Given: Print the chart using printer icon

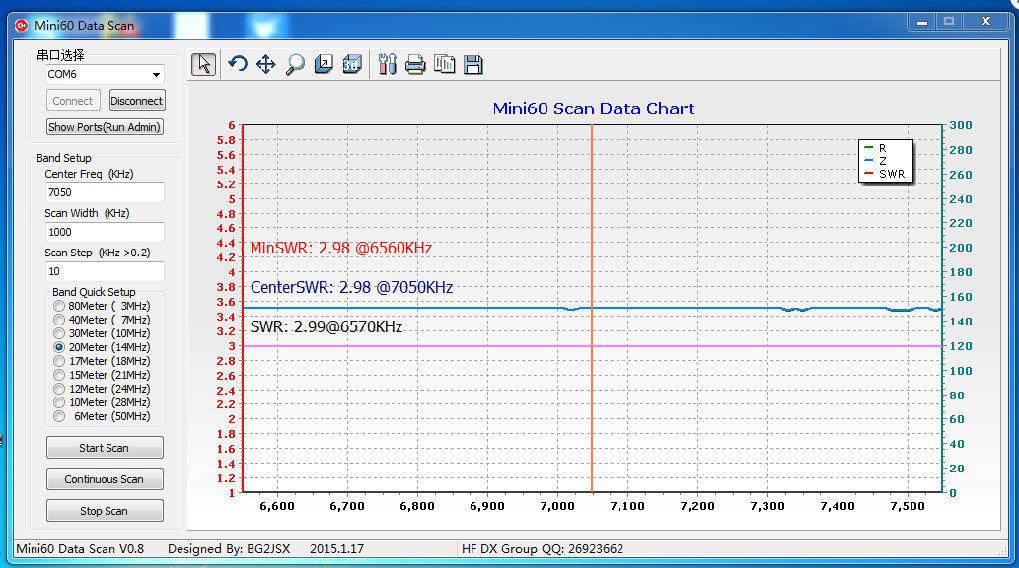Looking at the screenshot, I should point(416,65).
